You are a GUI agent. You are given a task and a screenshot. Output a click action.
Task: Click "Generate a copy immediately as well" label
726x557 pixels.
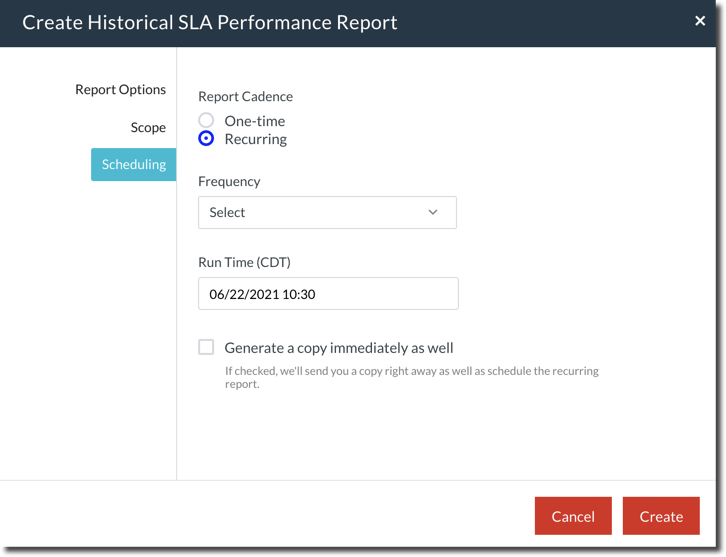[338, 348]
